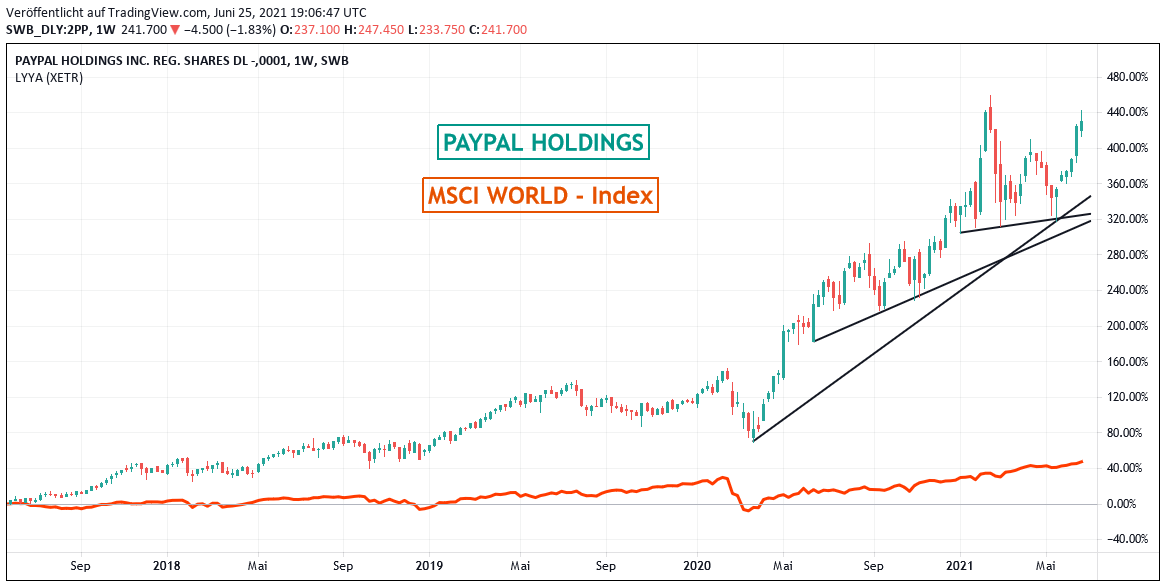Viewport: 1166px width, 587px height.
Task: Select the 480.00% price axis label
Action: click(x=1127, y=77)
